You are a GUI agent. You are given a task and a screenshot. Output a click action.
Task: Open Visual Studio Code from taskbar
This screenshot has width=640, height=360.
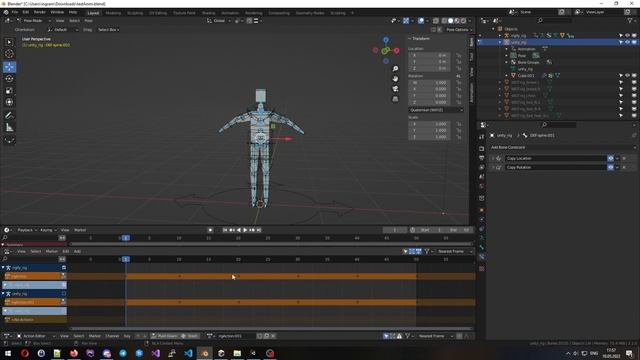[x=188, y=353]
